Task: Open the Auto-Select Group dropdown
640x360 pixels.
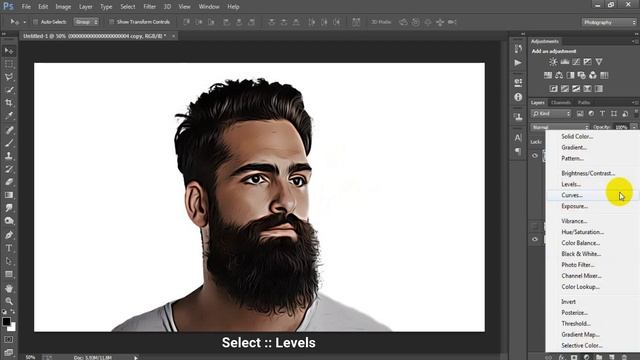Action: [86, 22]
